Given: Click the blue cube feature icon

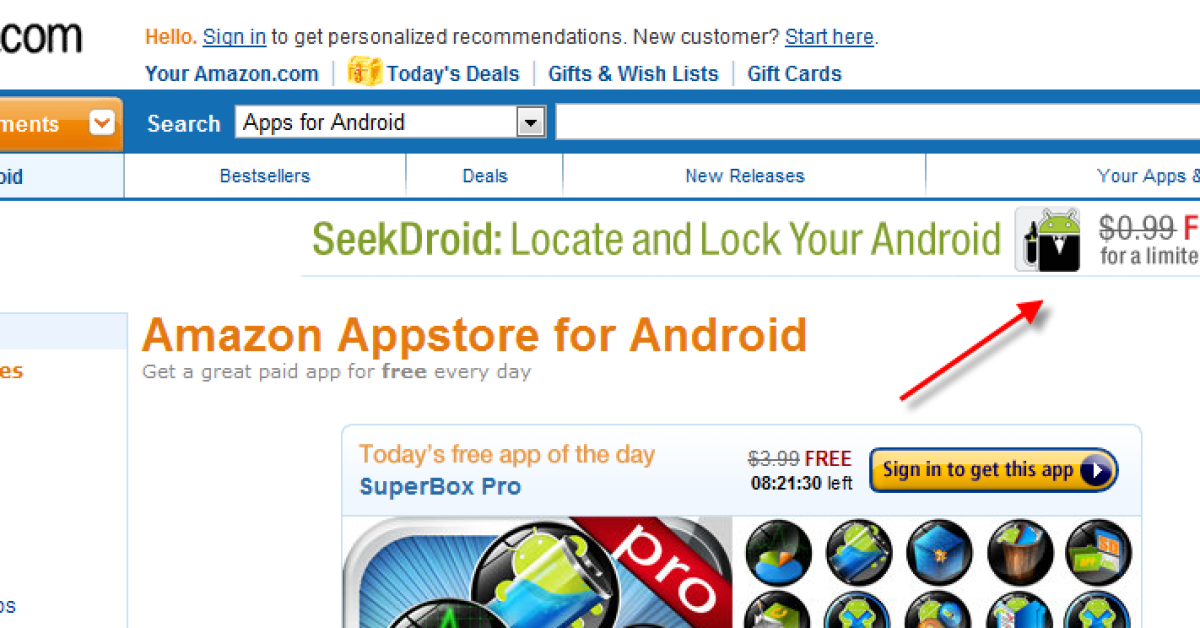Looking at the screenshot, I should (938, 553).
